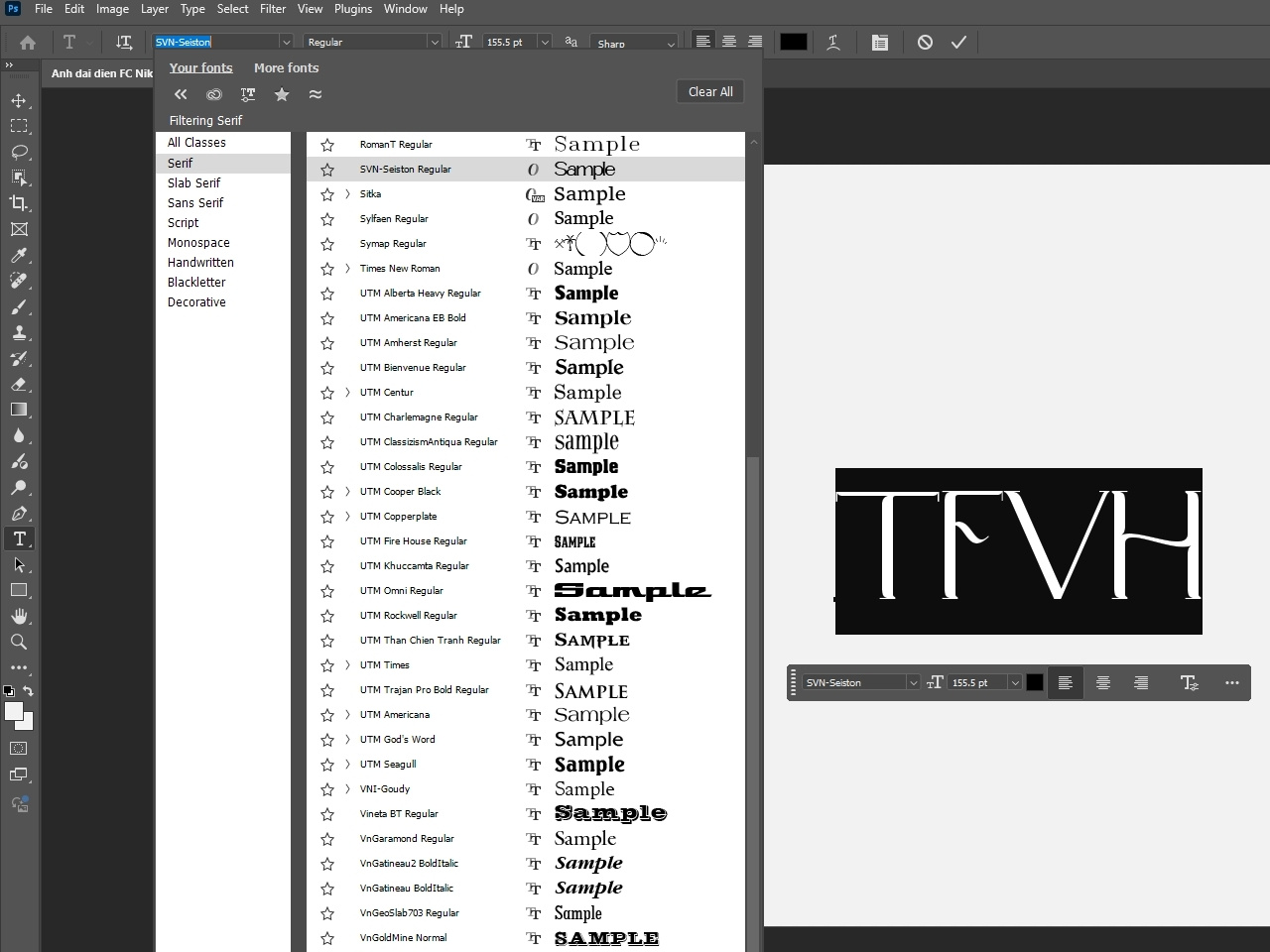Viewport: 1270px width, 952px height.
Task: Favorite the UTM Cooper Black font
Action: pos(327,492)
